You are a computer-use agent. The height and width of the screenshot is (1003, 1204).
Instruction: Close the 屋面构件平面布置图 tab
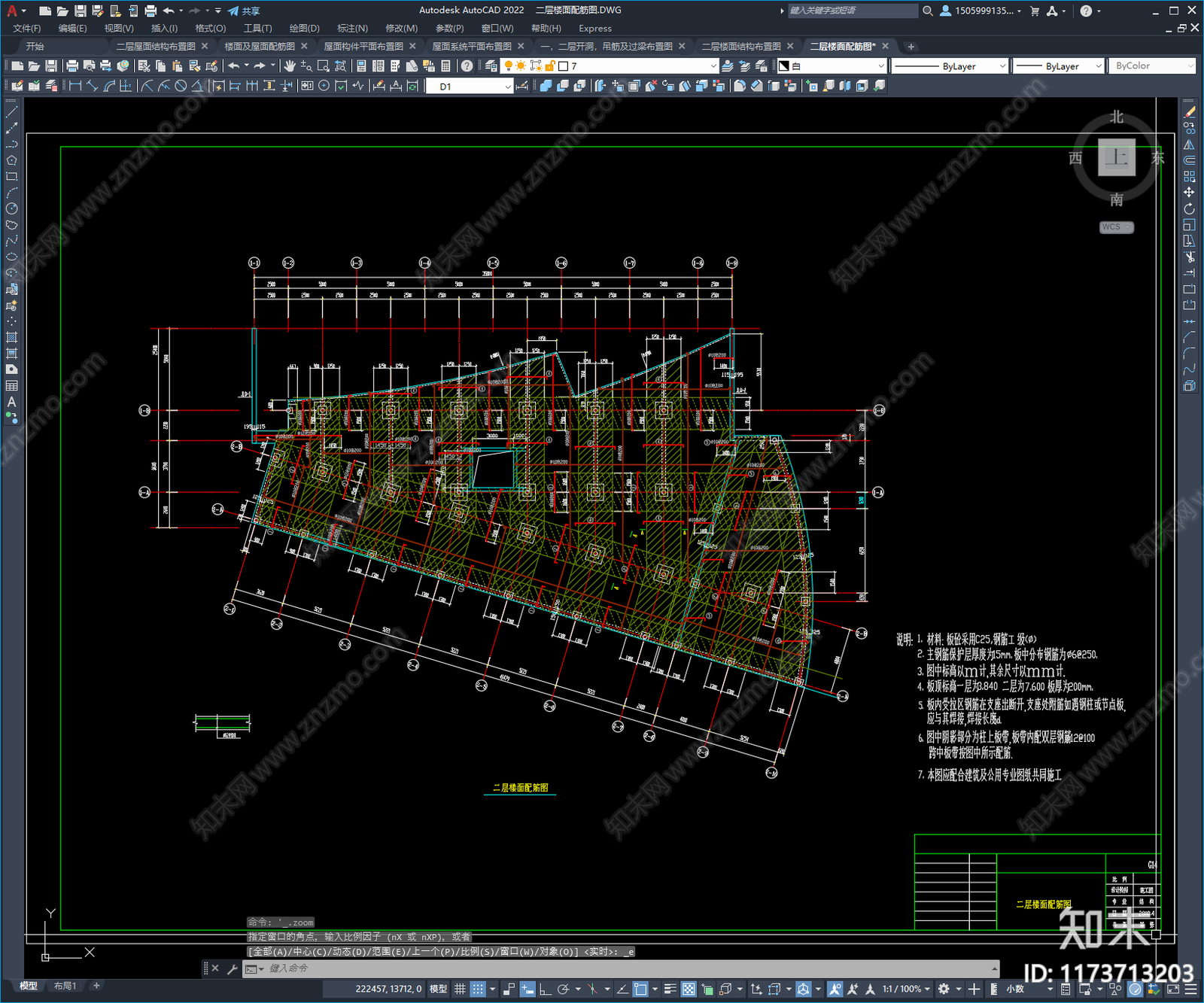coord(413,47)
